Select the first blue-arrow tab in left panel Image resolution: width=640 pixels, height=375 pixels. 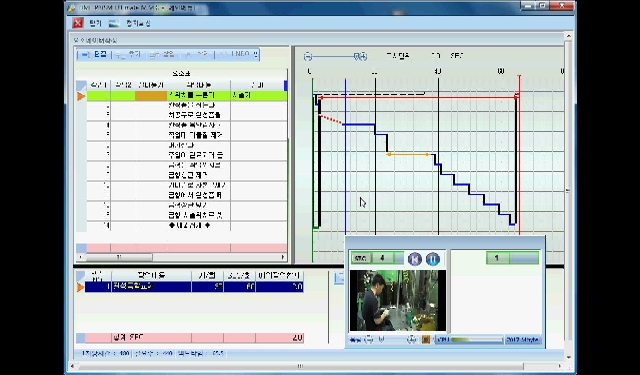[x=94, y=54]
